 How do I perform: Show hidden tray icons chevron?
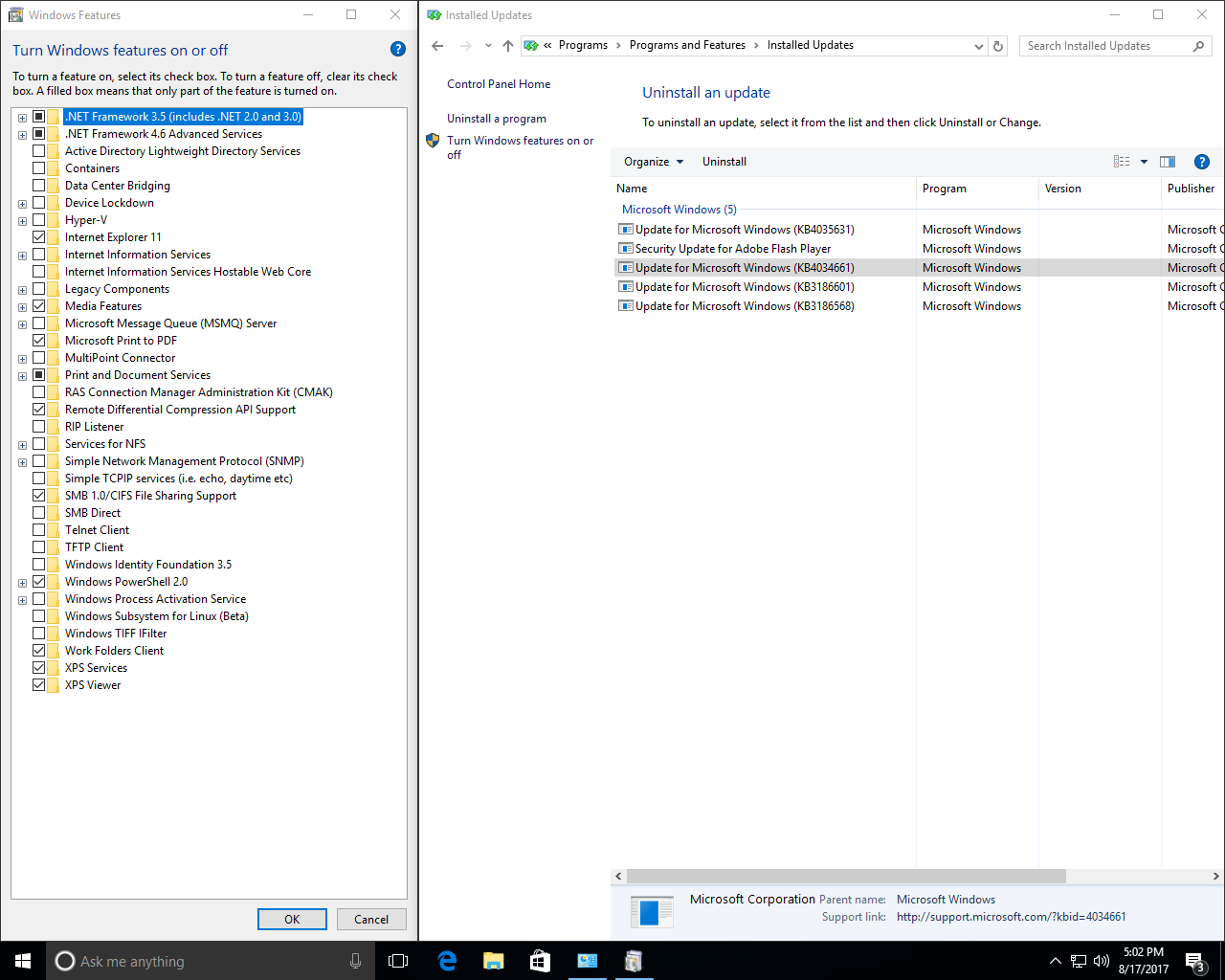pos(1055,961)
